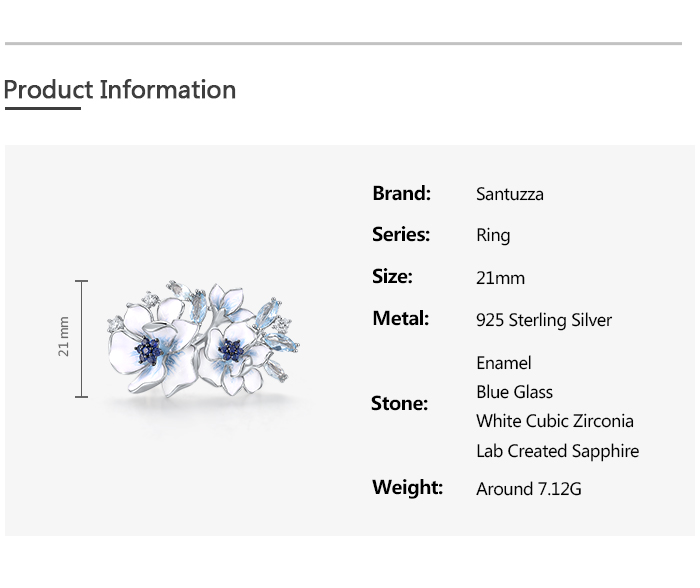Click the Series: label

(401, 235)
